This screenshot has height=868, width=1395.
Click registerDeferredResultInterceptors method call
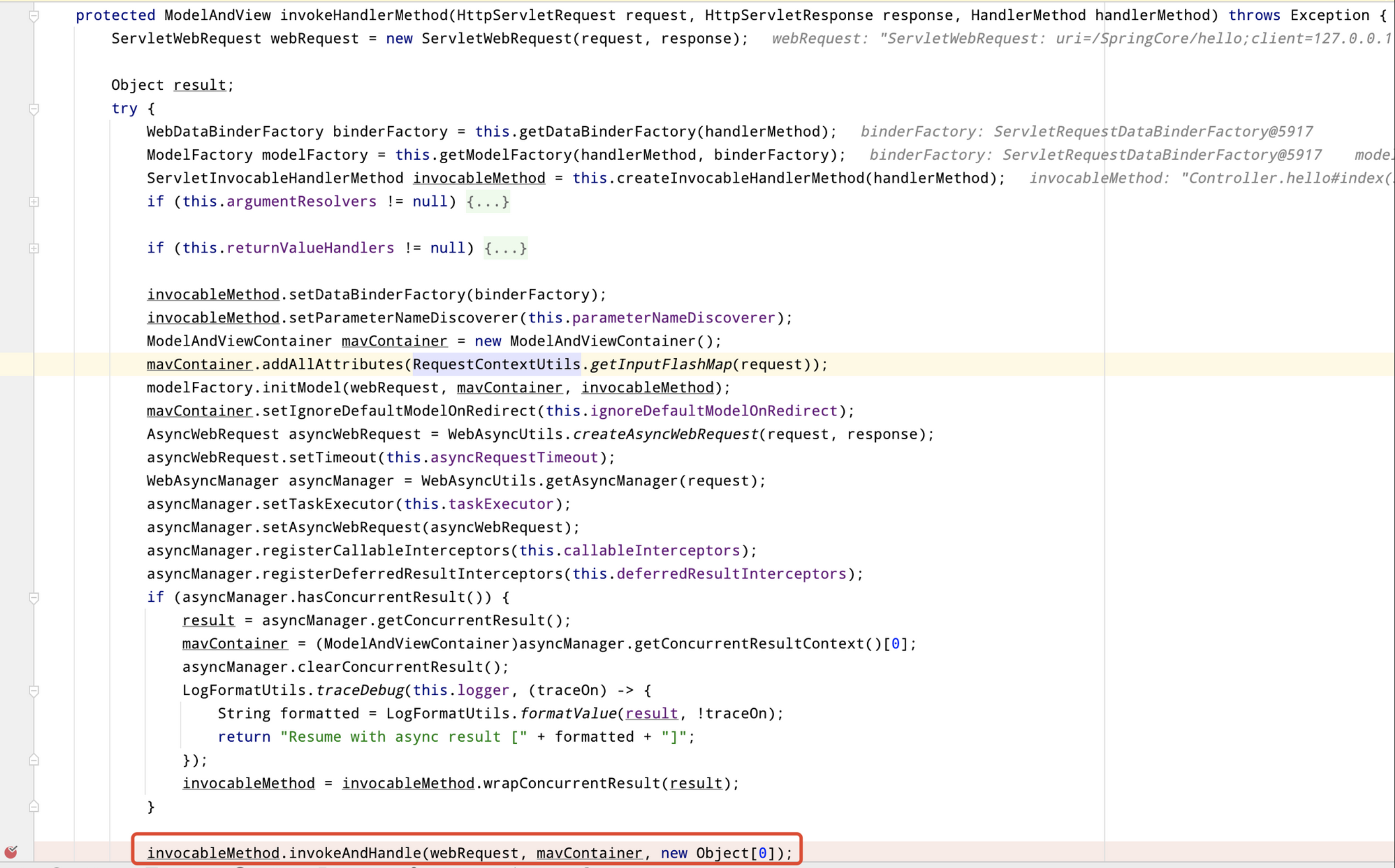(412, 574)
